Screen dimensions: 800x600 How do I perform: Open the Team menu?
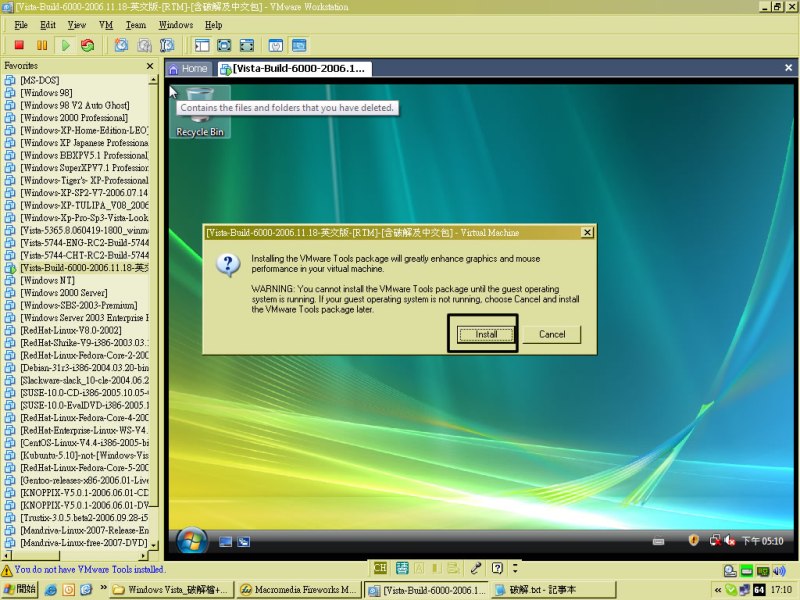tap(136, 25)
